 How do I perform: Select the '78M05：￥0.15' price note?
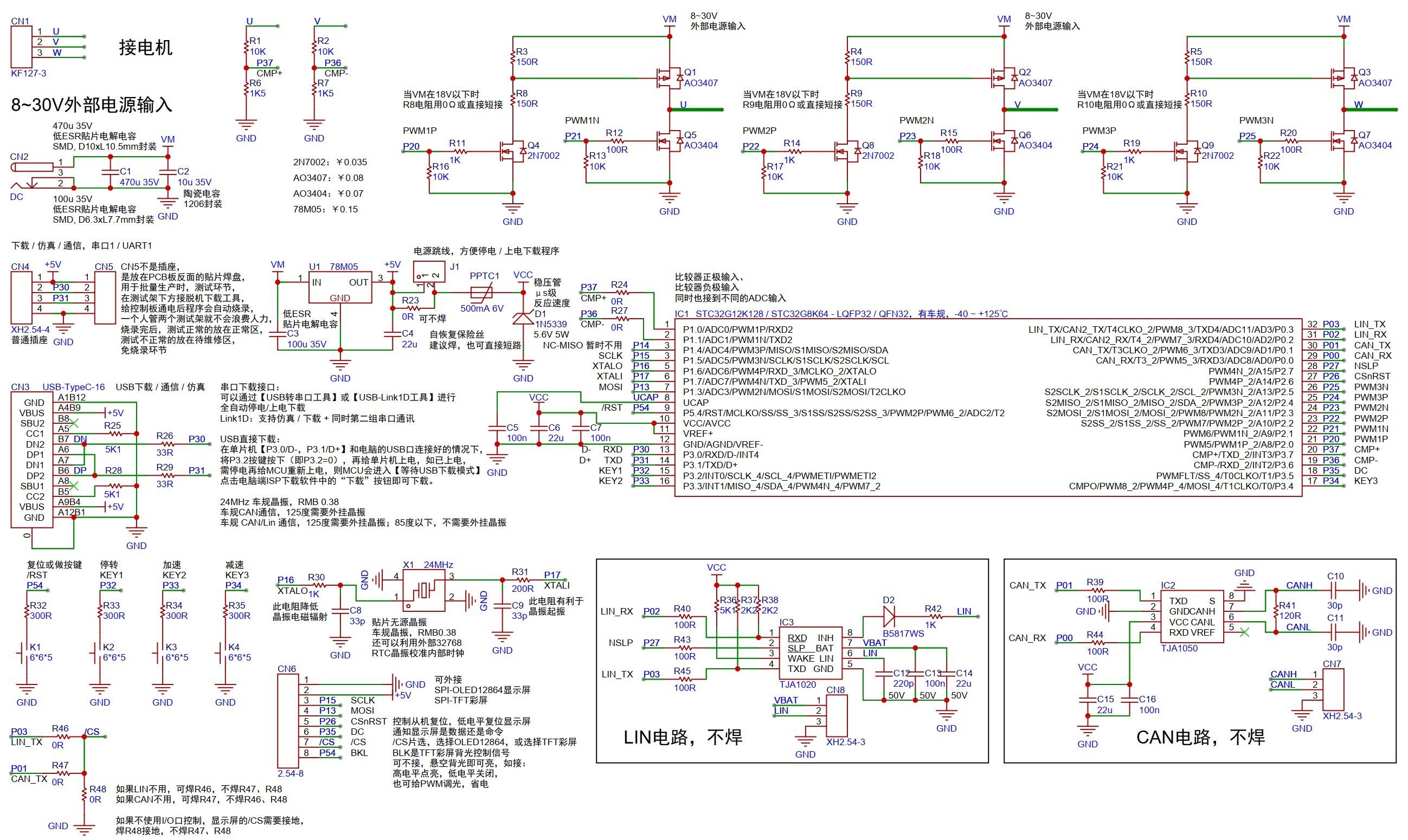(325, 209)
